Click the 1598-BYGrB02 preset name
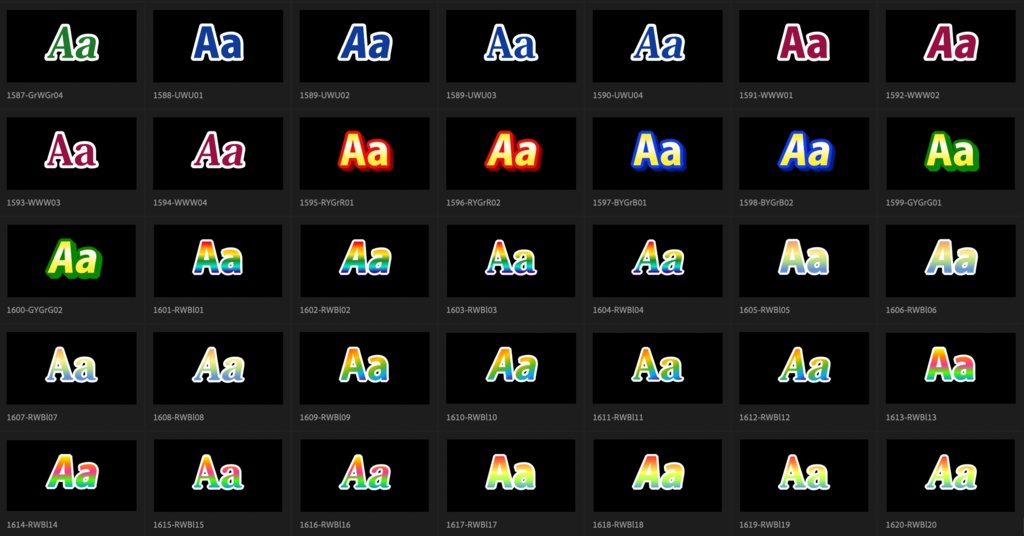This screenshot has height=536, width=1024. 766,203
